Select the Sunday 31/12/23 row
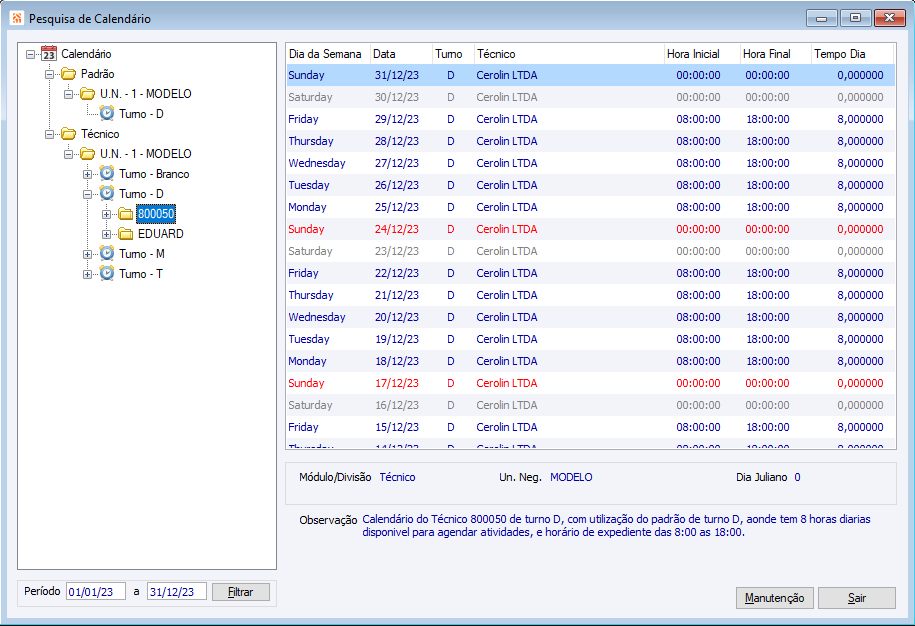This screenshot has width=915, height=626. click(x=591, y=75)
